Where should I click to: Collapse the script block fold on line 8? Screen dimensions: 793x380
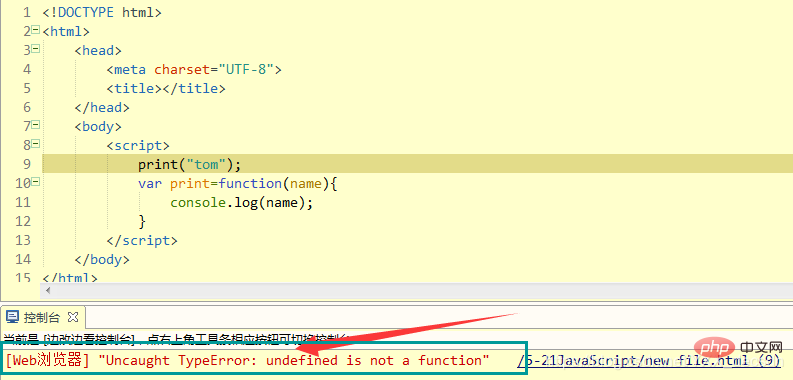tap(35, 144)
